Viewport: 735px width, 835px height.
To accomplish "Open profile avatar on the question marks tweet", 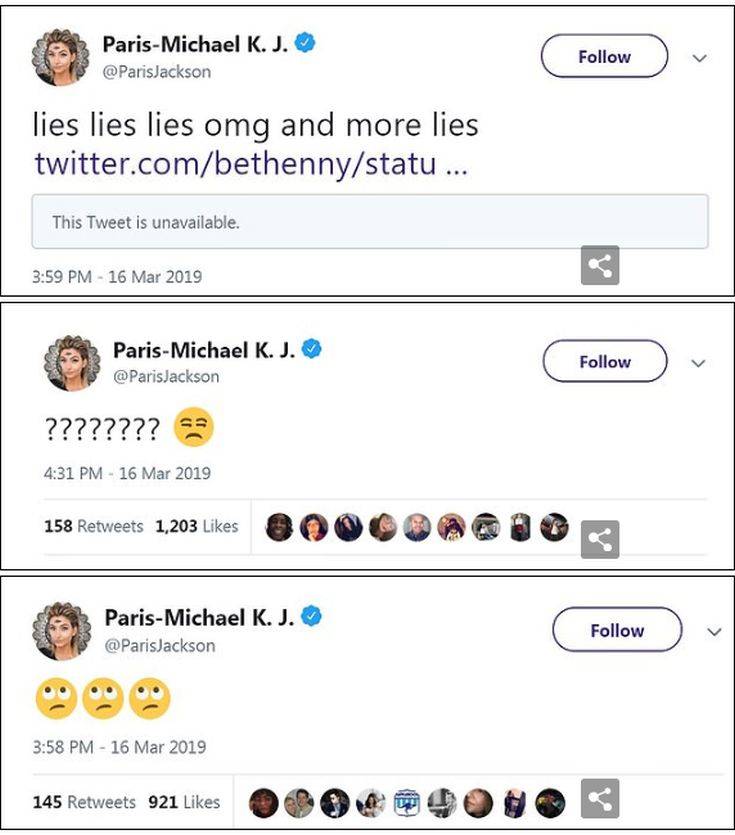I will pyautogui.click(x=72, y=363).
